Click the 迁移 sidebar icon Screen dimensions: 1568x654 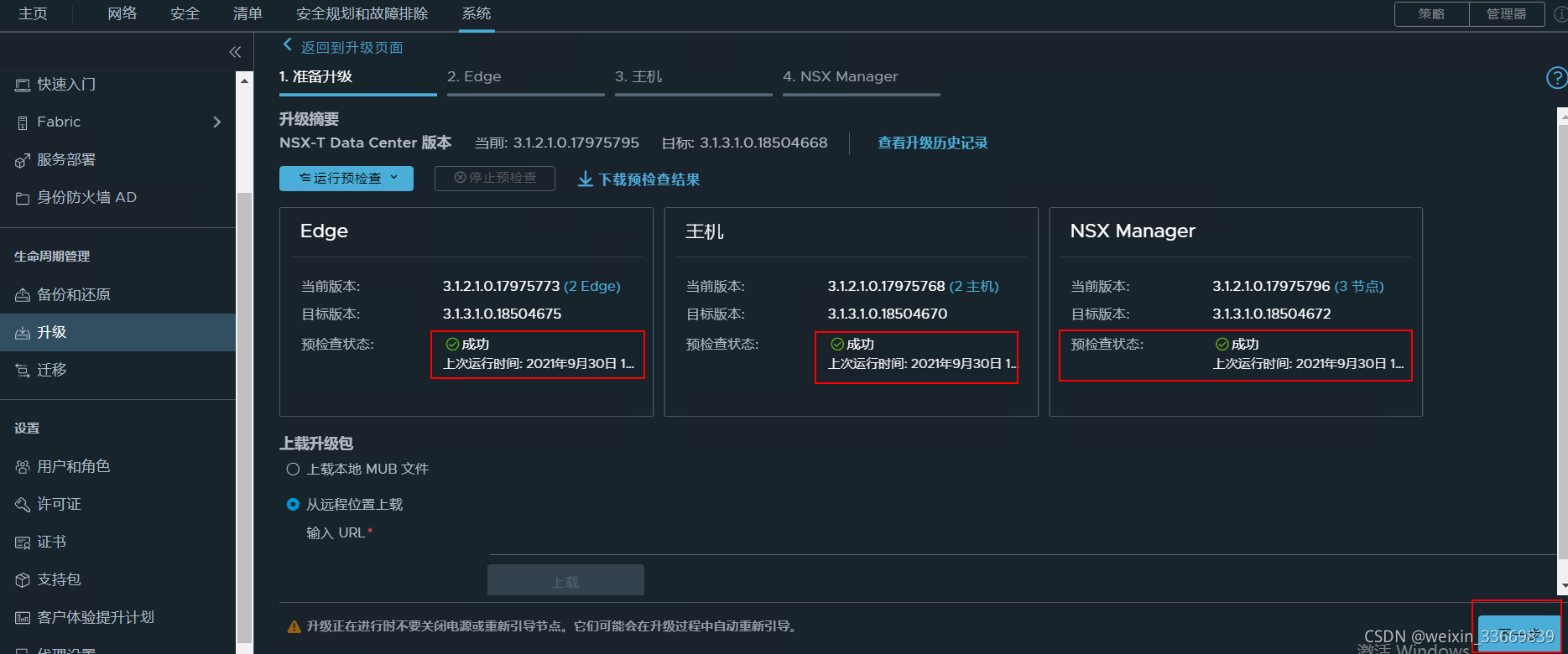pyautogui.click(x=23, y=371)
